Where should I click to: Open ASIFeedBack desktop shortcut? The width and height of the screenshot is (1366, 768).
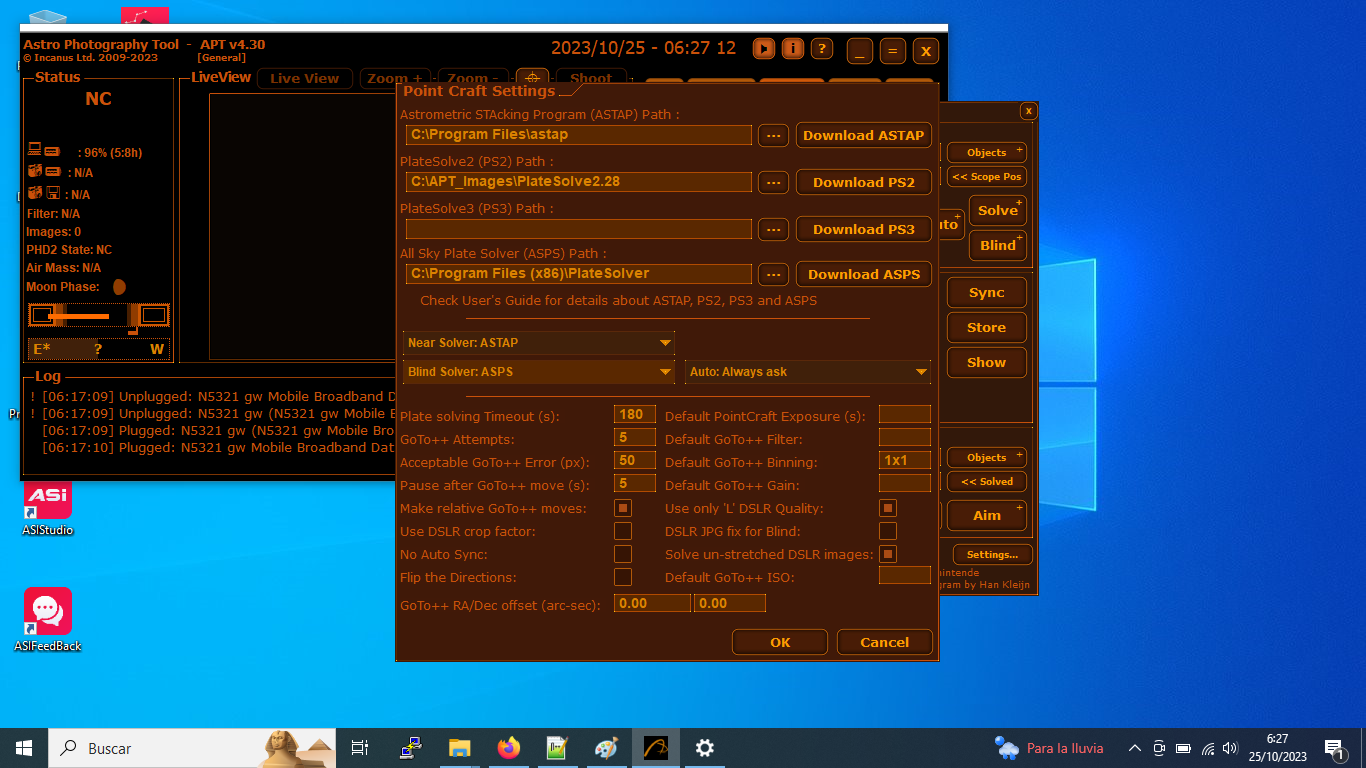coord(47,620)
